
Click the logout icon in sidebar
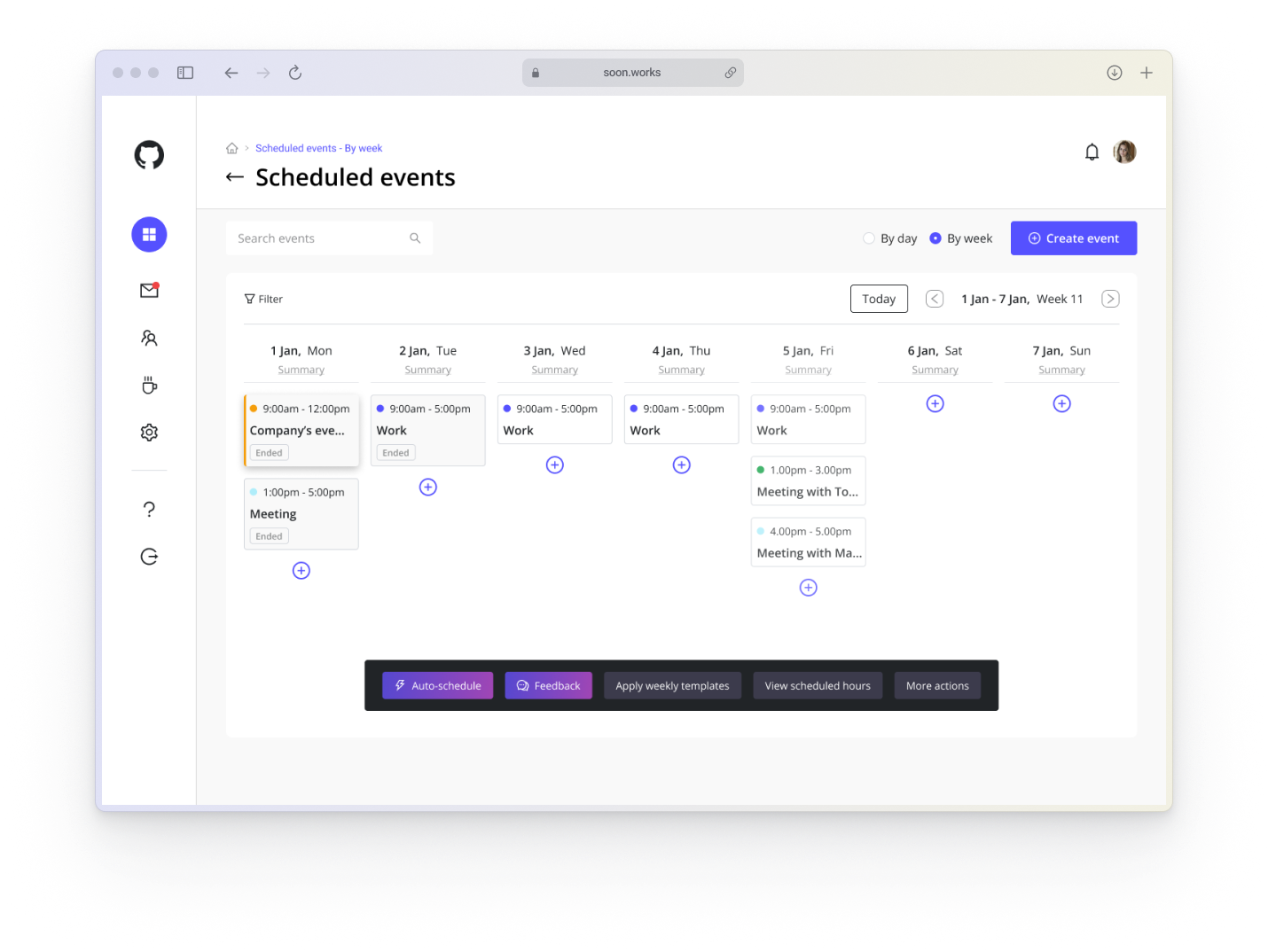(149, 557)
